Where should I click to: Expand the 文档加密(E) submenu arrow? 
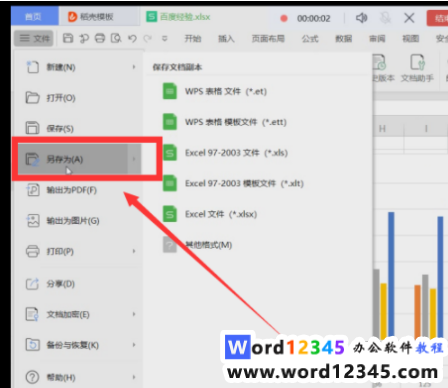(x=134, y=314)
